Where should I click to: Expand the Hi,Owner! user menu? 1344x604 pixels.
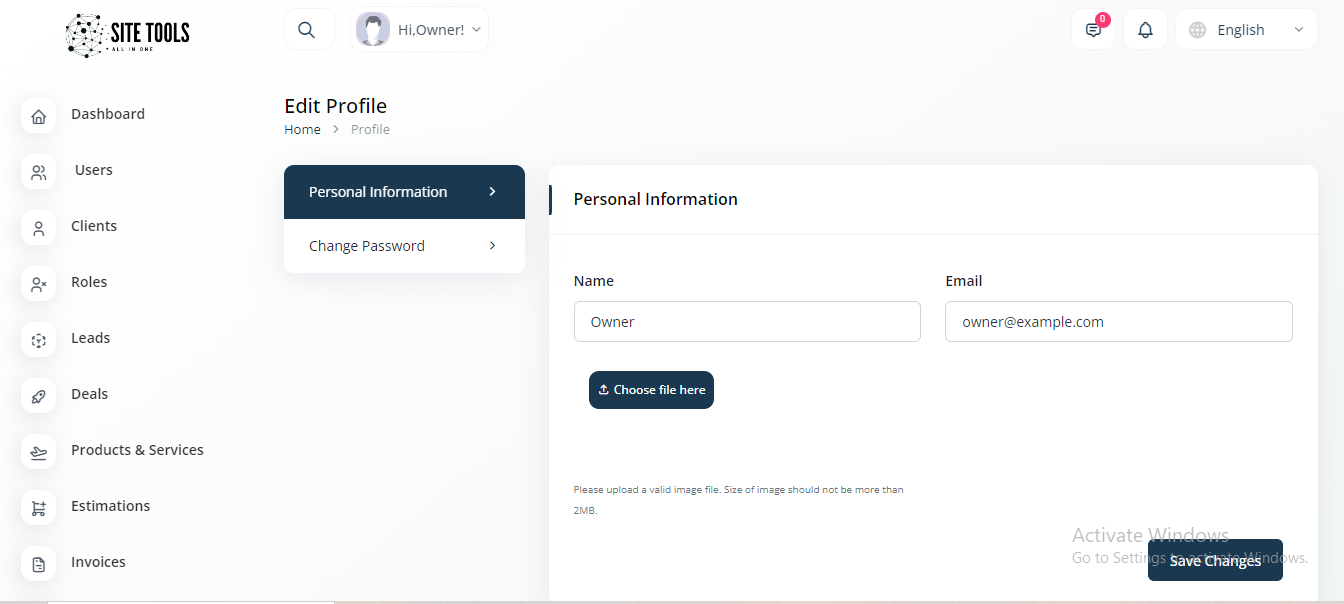click(x=420, y=30)
